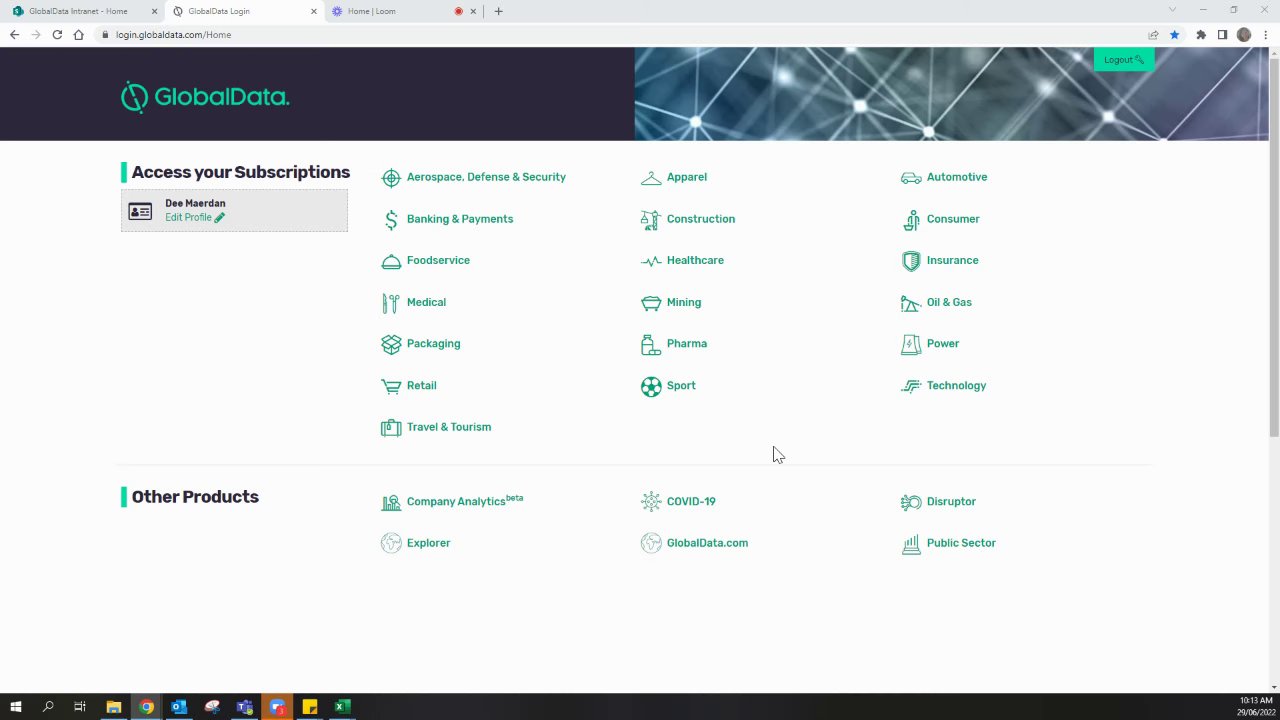Click the COVID-19 virus icon

(x=651, y=502)
